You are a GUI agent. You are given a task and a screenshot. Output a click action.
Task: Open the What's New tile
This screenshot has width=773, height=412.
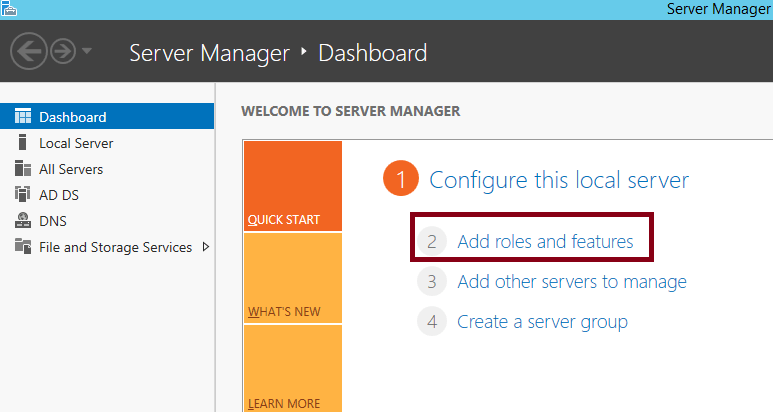click(x=292, y=278)
